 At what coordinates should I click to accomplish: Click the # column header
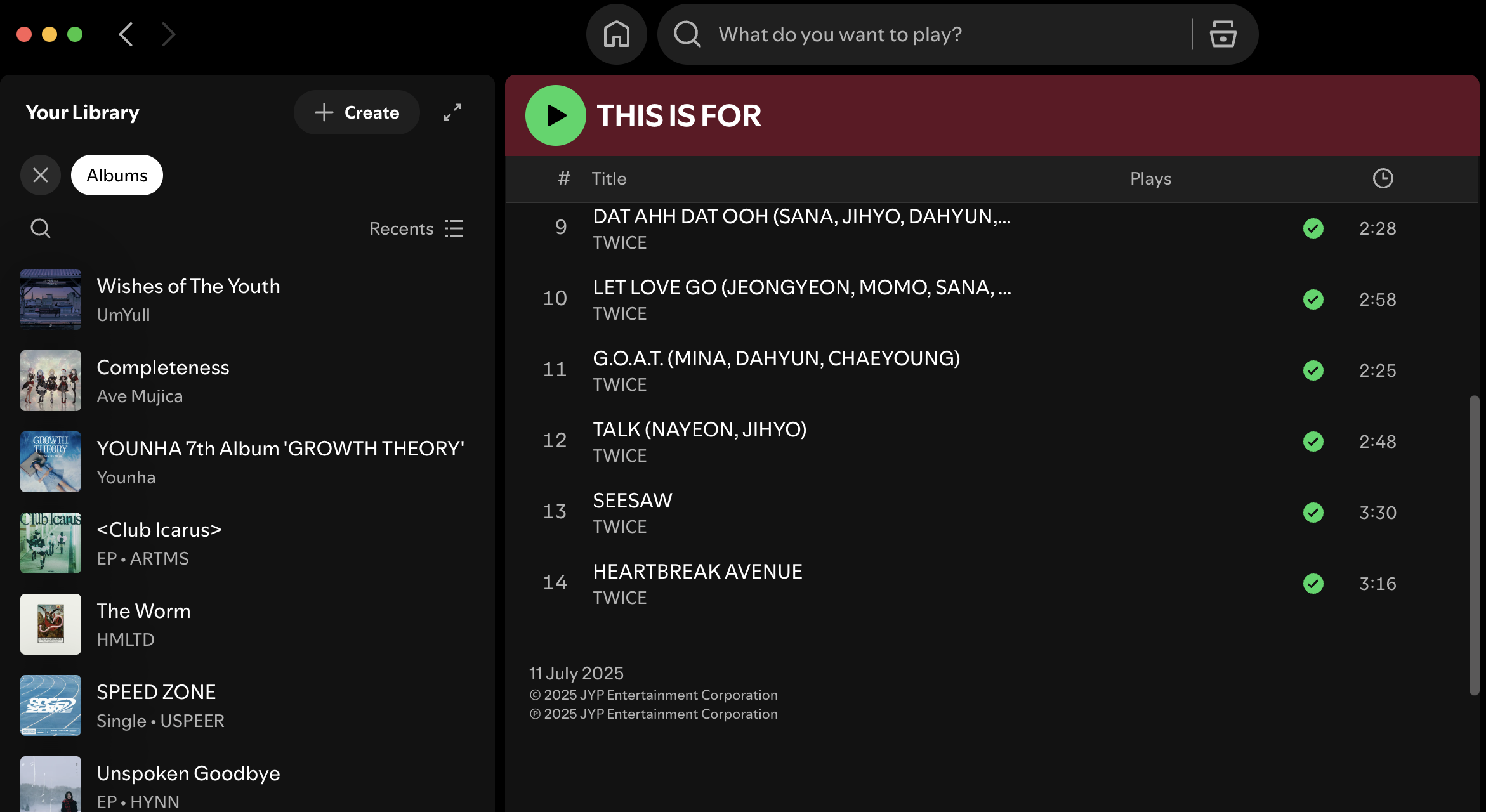[563, 179]
